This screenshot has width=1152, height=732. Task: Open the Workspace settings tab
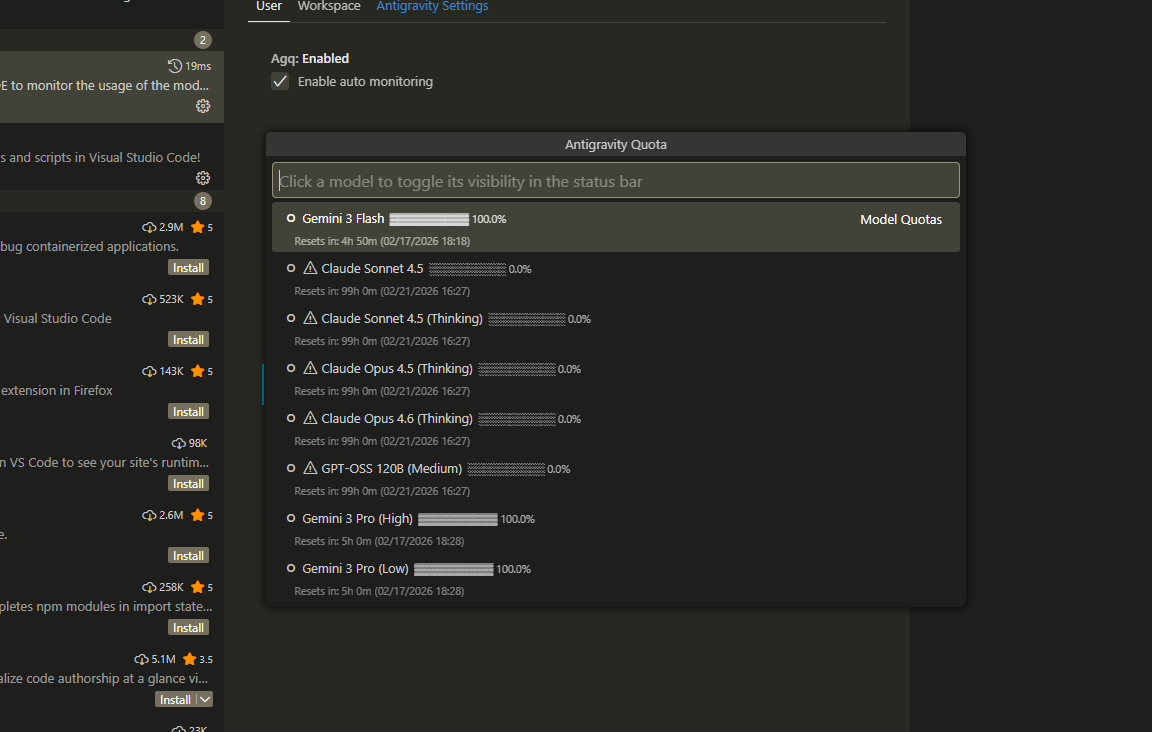(329, 6)
